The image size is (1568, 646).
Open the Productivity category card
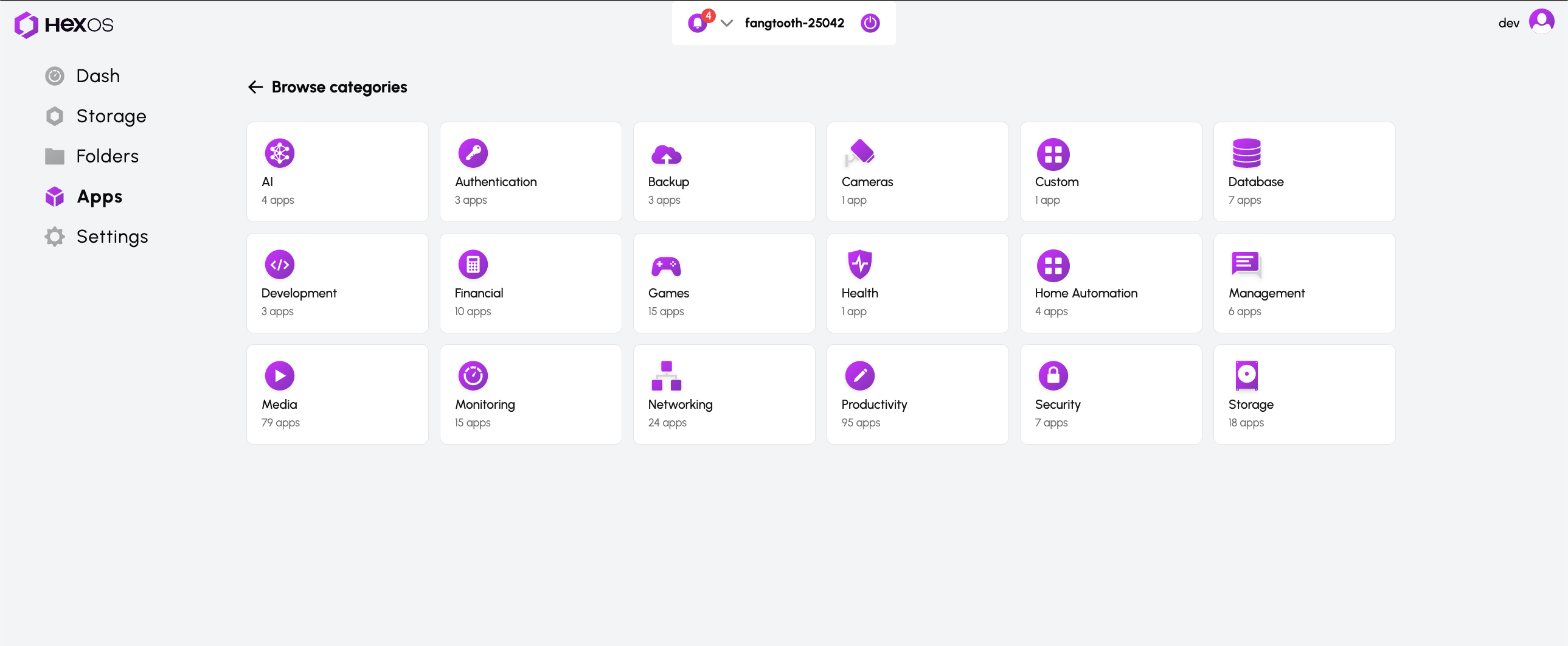(917, 395)
